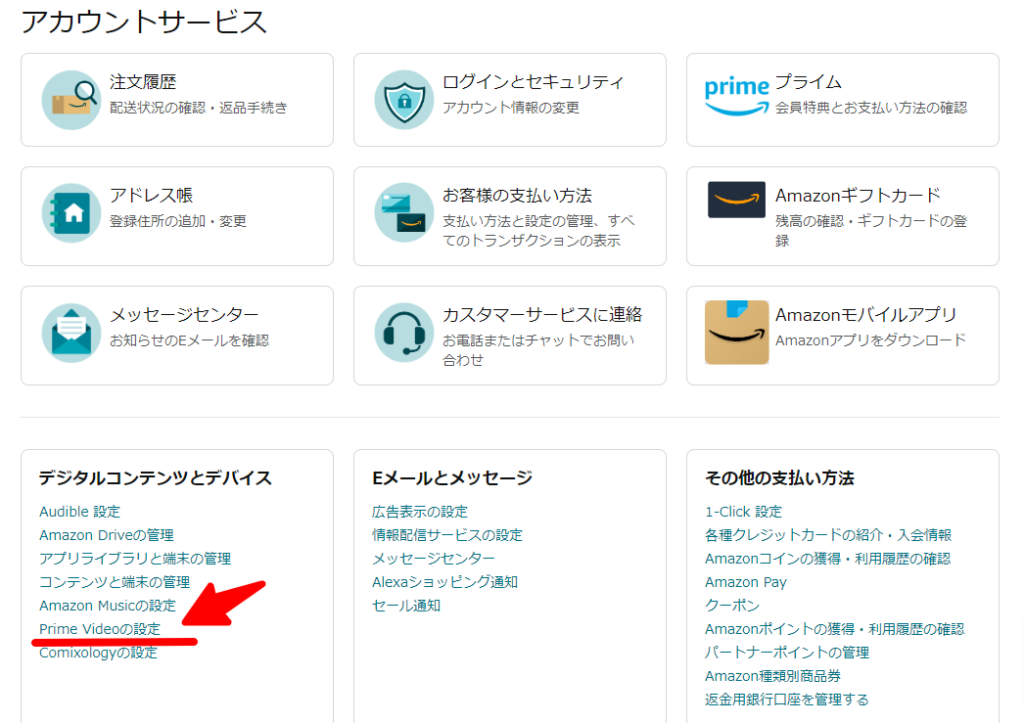
Task: Select Alexaショッピング通知 link
Action: (x=445, y=582)
